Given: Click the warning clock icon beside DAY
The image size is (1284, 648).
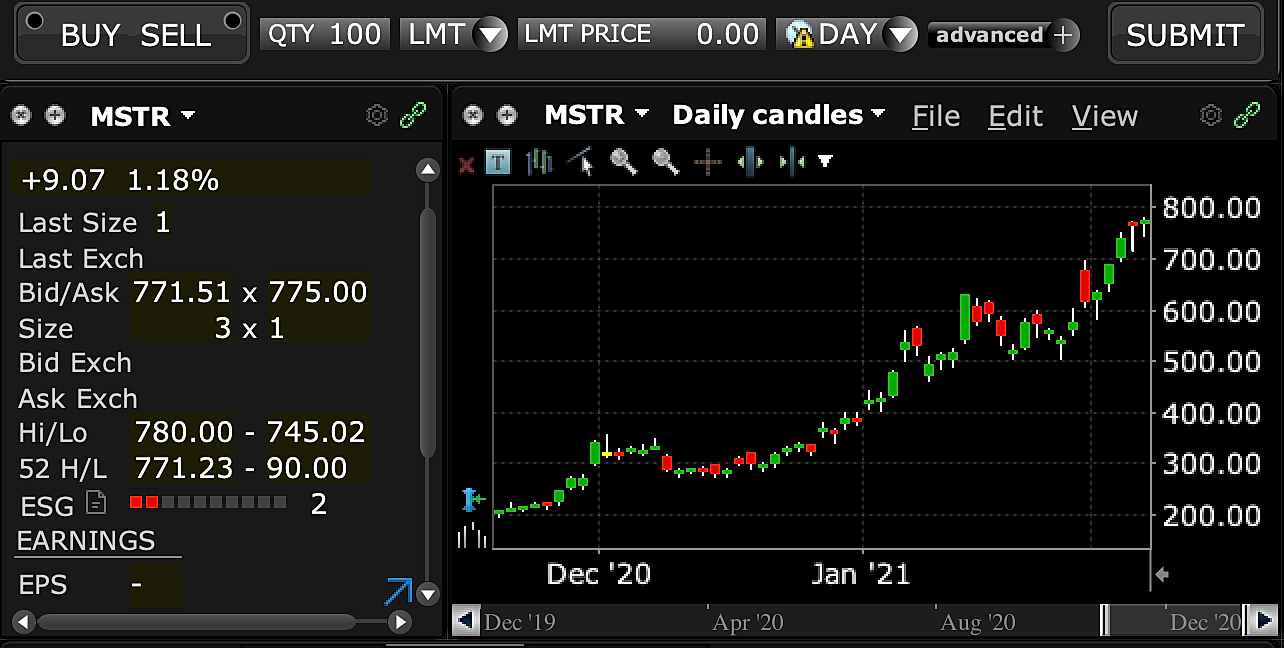Looking at the screenshot, I should 799,35.
